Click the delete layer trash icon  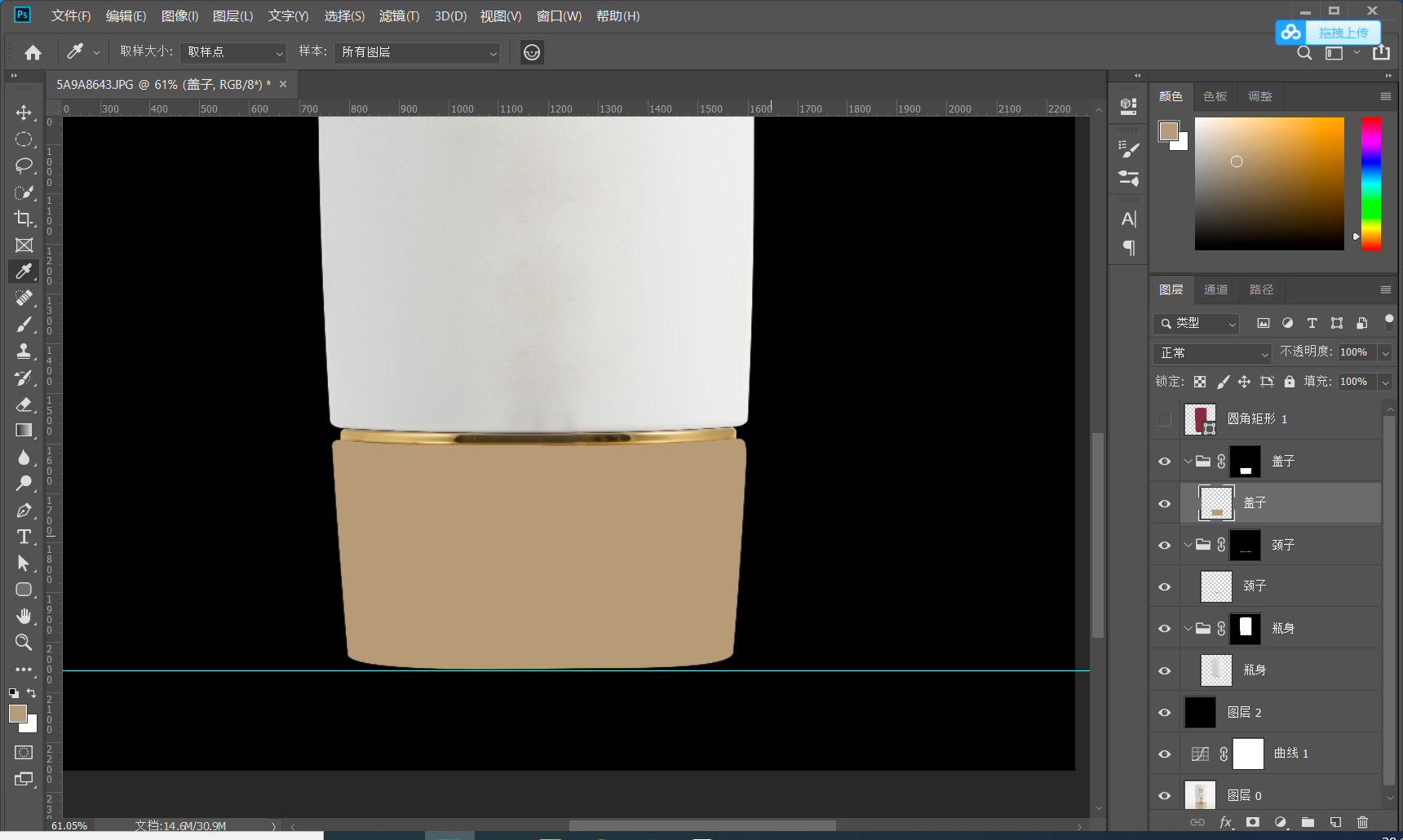pos(1362,822)
